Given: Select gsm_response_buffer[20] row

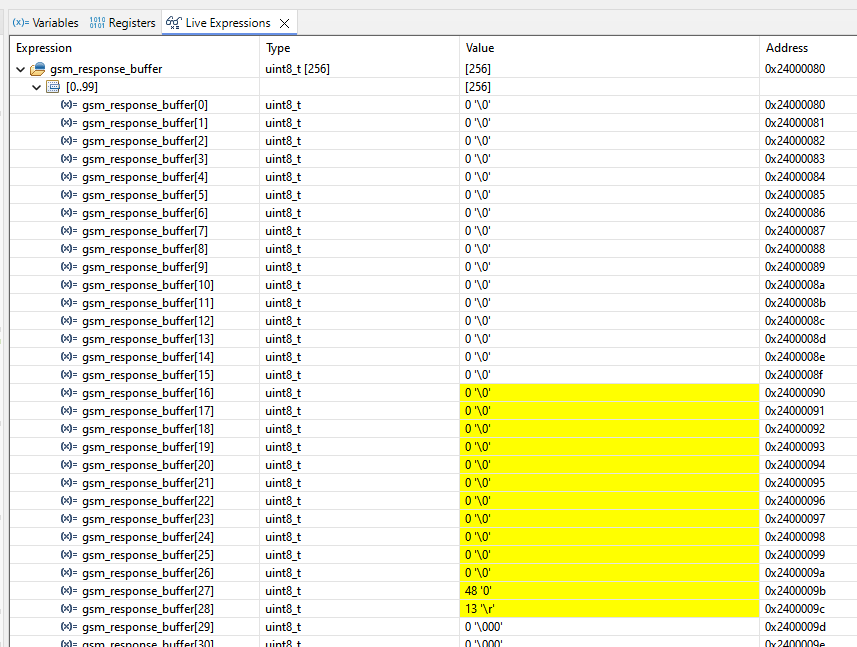Looking at the screenshot, I should [433, 466].
